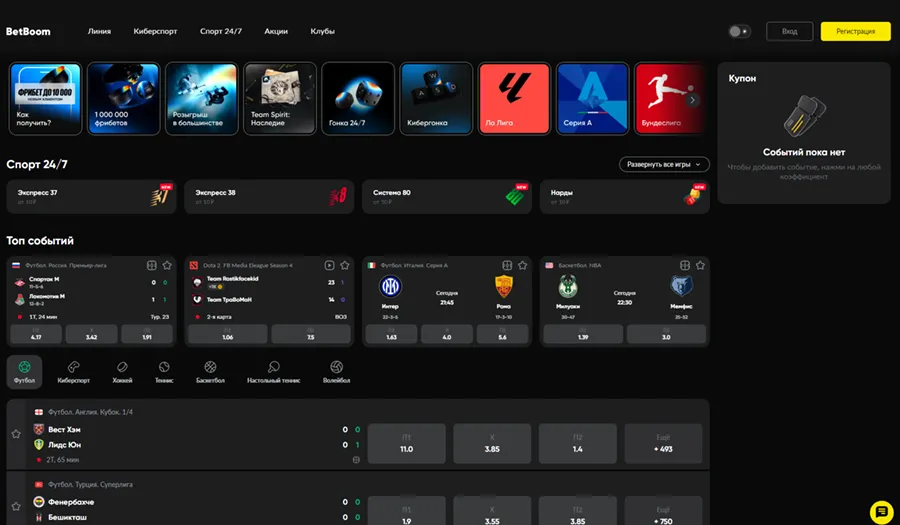This screenshot has width=900, height=525.
Task: Select odds 1.39 on Милуоки
Action: (583, 334)
